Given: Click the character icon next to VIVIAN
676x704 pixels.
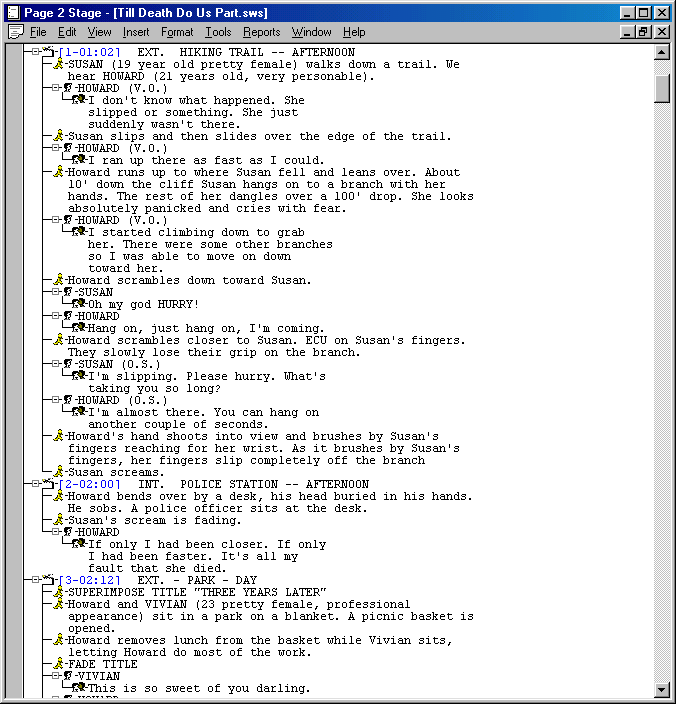Looking at the screenshot, I should 69,676.
